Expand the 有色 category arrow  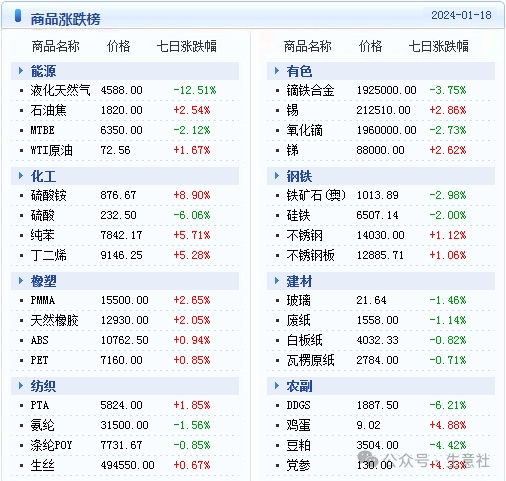(277, 71)
